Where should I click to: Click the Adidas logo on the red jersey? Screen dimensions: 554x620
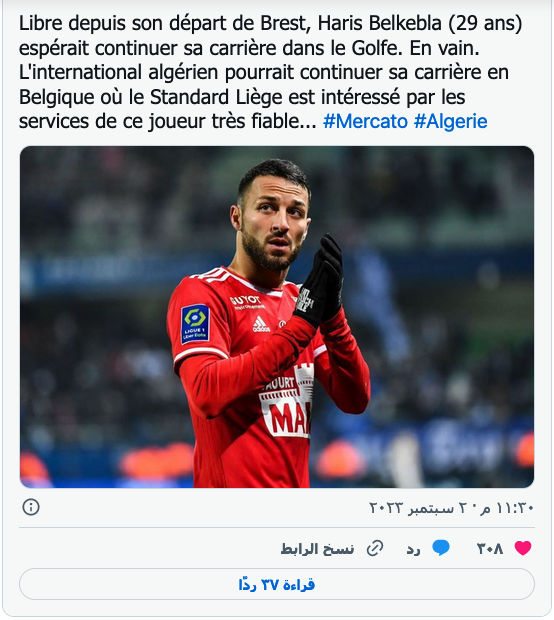[261, 325]
